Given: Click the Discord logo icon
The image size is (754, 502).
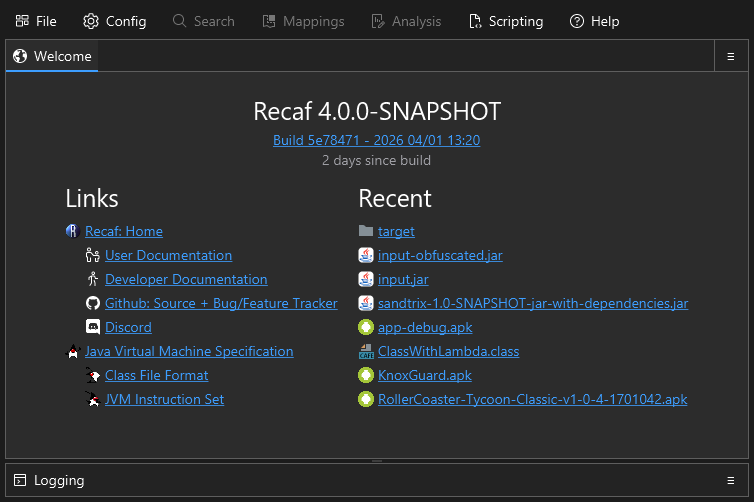Looking at the screenshot, I should (93, 327).
